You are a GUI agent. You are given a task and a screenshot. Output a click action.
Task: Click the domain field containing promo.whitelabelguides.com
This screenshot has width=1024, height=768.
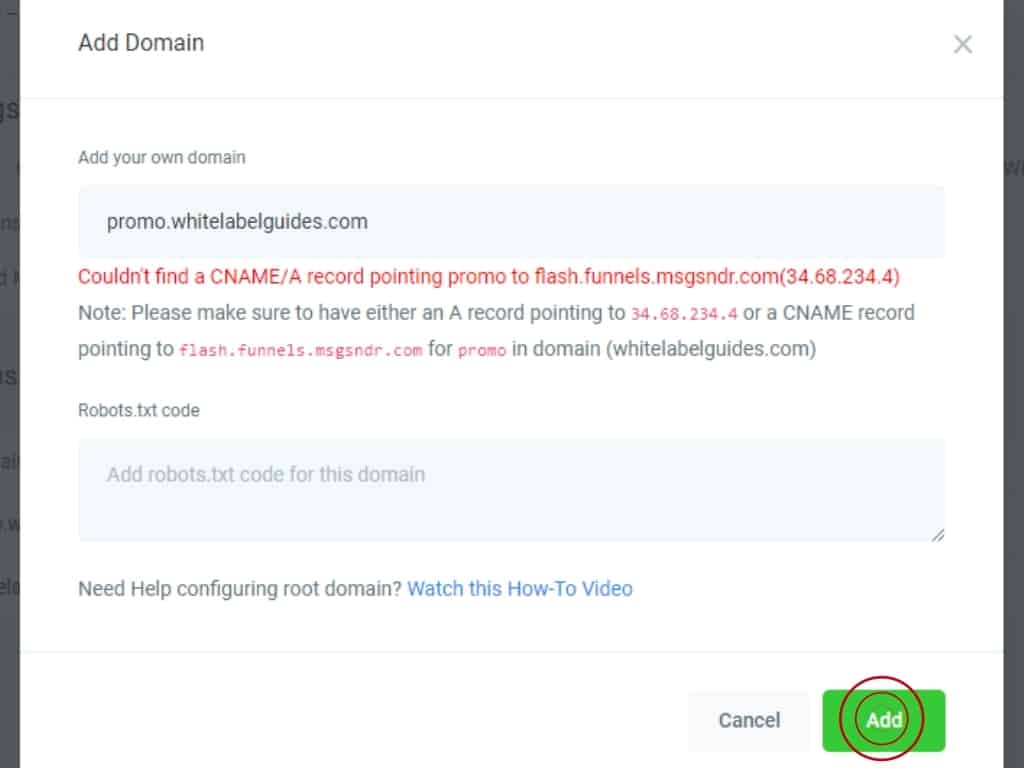tap(511, 222)
